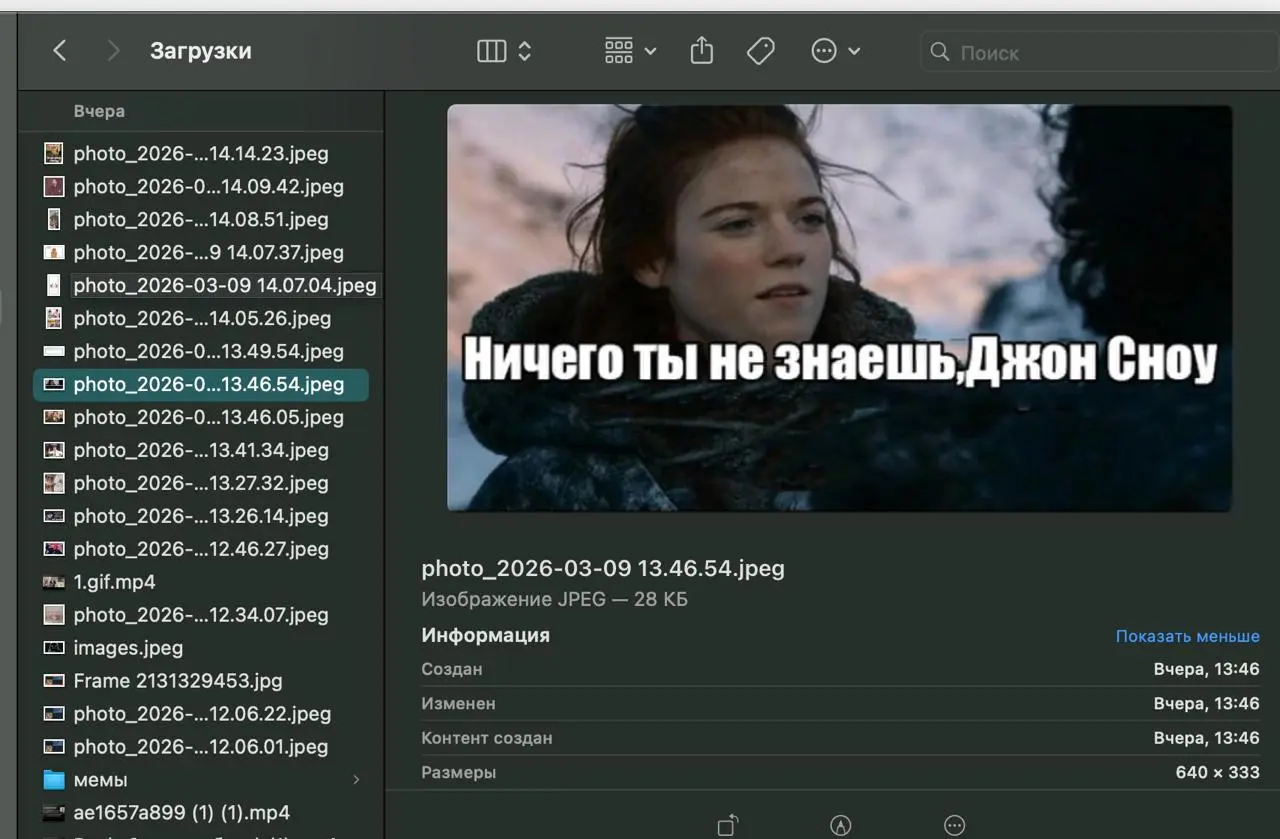The height and width of the screenshot is (839, 1280).
Task: Open the More quick actions icon
Action: [955, 825]
